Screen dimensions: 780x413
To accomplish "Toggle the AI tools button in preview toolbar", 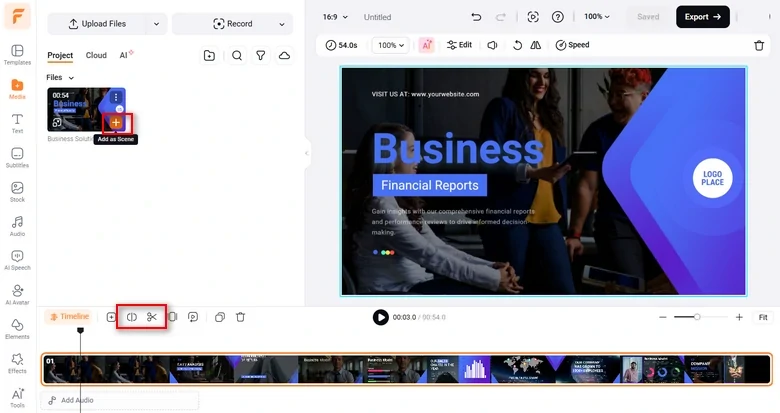I will [x=427, y=45].
